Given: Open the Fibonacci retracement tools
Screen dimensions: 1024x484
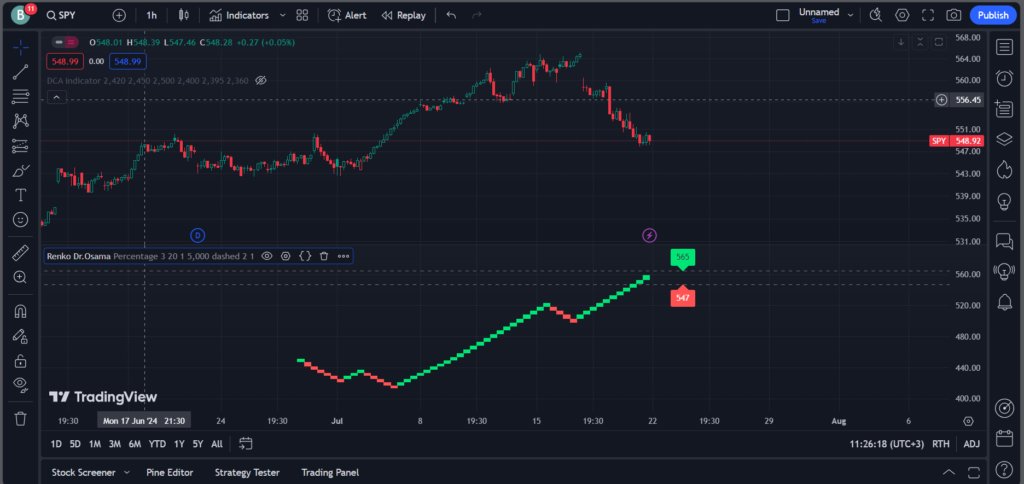Looking at the screenshot, I should pyautogui.click(x=21, y=97).
